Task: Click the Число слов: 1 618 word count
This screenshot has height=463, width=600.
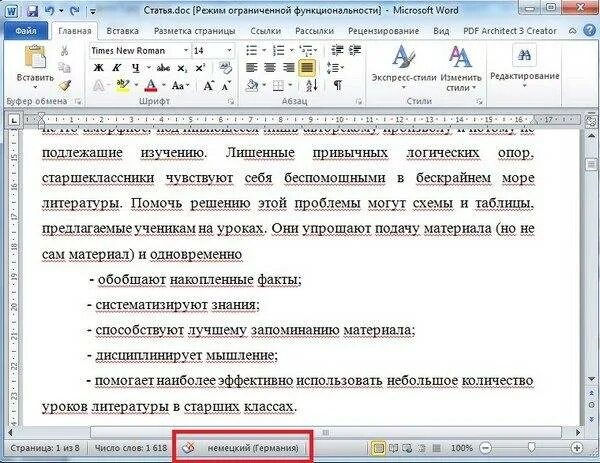Action: click(130, 448)
